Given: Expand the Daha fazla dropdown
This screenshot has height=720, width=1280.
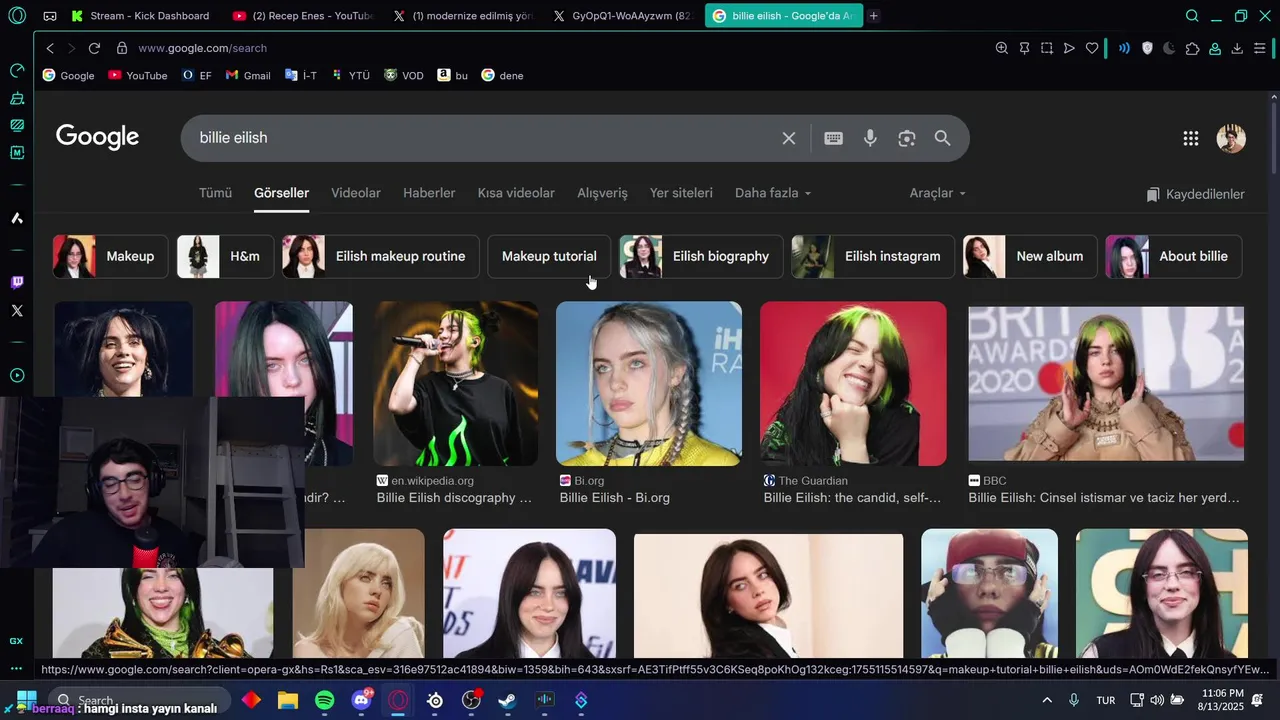Looking at the screenshot, I should pyautogui.click(x=773, y=193).
